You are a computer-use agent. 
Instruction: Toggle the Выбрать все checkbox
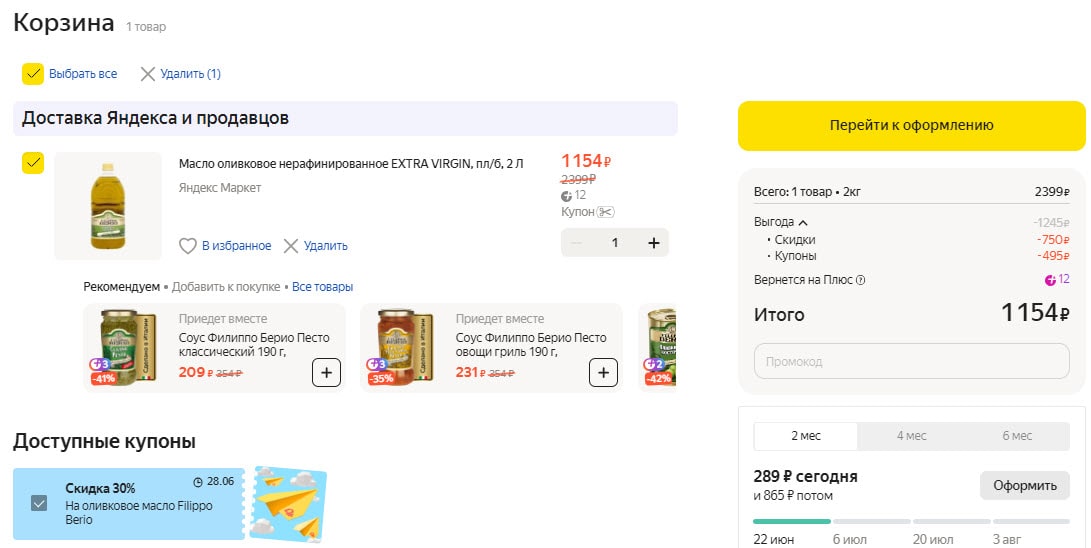[x=33, y=74]
